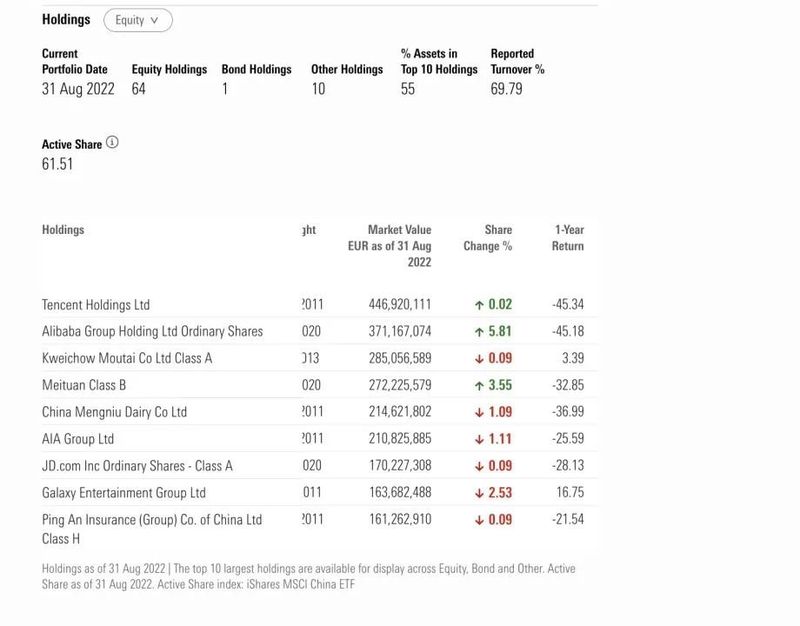This screenshot has width=800, height=626.
Task: Open Ping An Insurance (Group) holding
Action: tap(152, 520)
